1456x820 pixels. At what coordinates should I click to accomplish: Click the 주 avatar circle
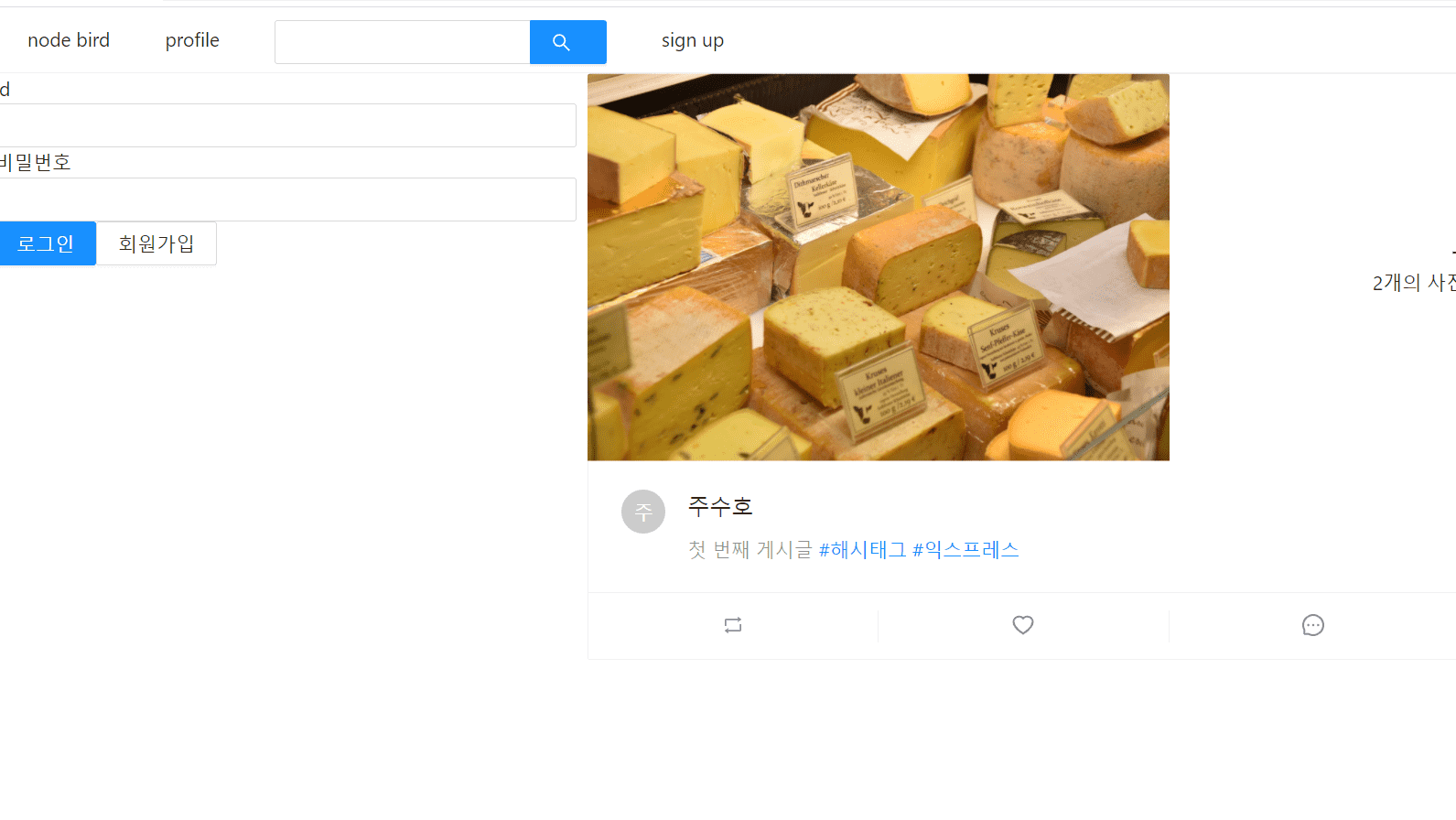tap(643, 512)
